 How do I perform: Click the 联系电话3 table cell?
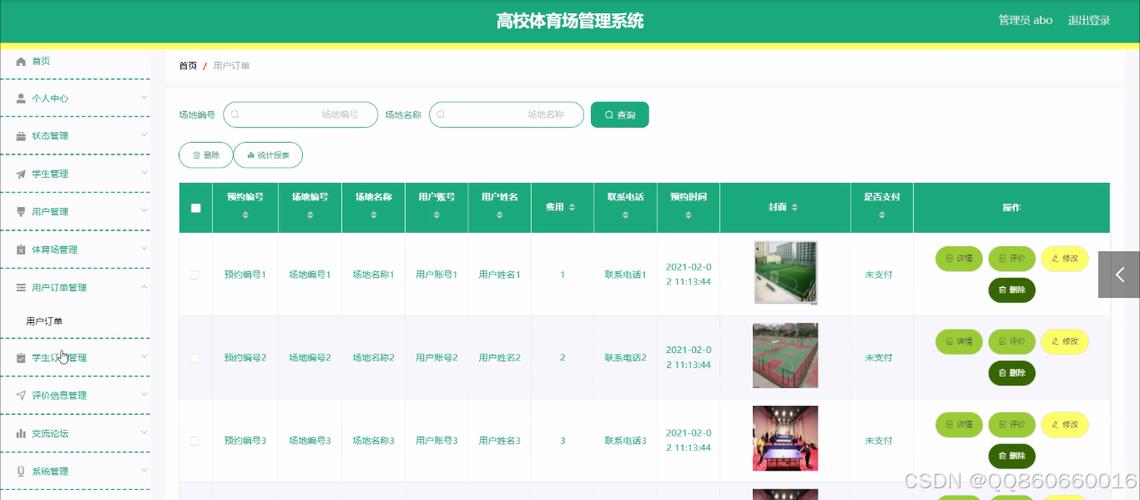[x=625, y=440]
